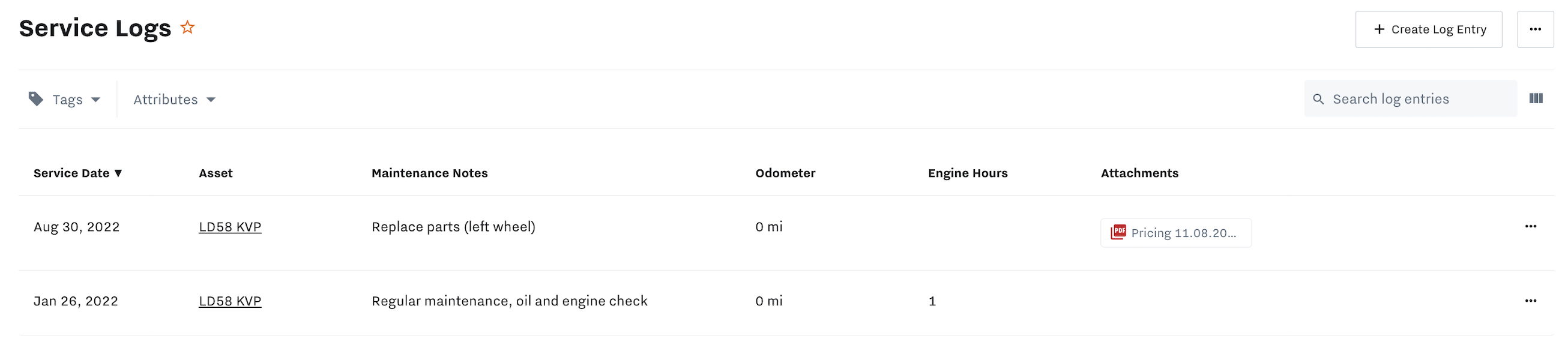The image size is (1568, 360).
Task: Click the tag icon in filter bar
Action: (x=36, y=99)
